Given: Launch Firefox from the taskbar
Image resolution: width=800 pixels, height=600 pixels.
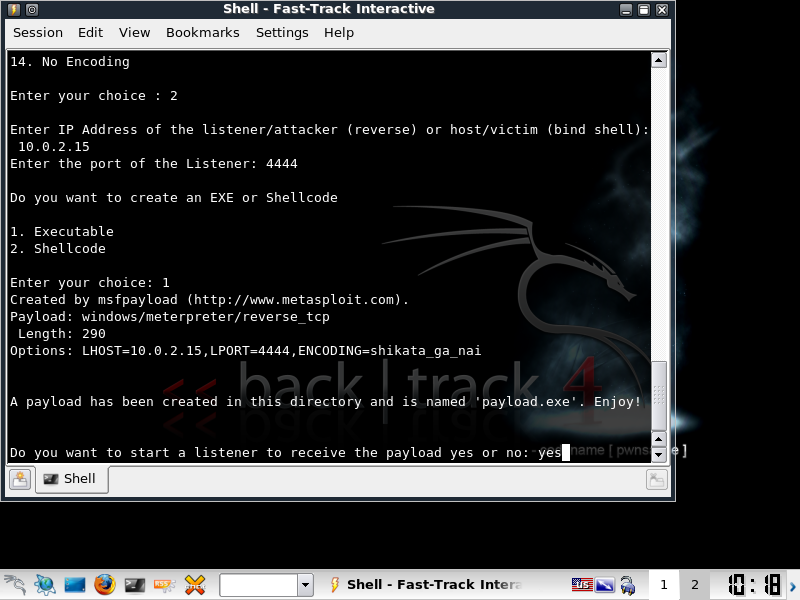Looking at the screenshot, I should pyautogui.click(x=105, y=585).
